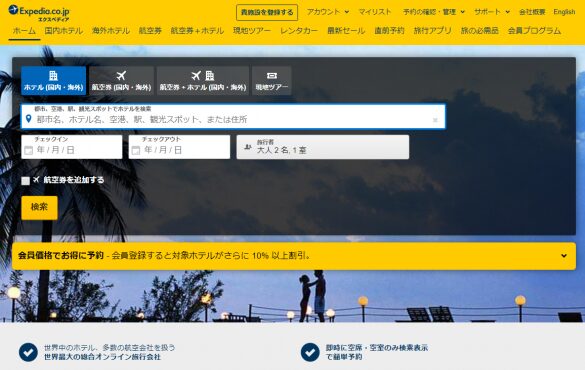The height and width of the screenshot is (370, 585).
Task: Clear the destination field with the x icon
Action: pos(435,120)
